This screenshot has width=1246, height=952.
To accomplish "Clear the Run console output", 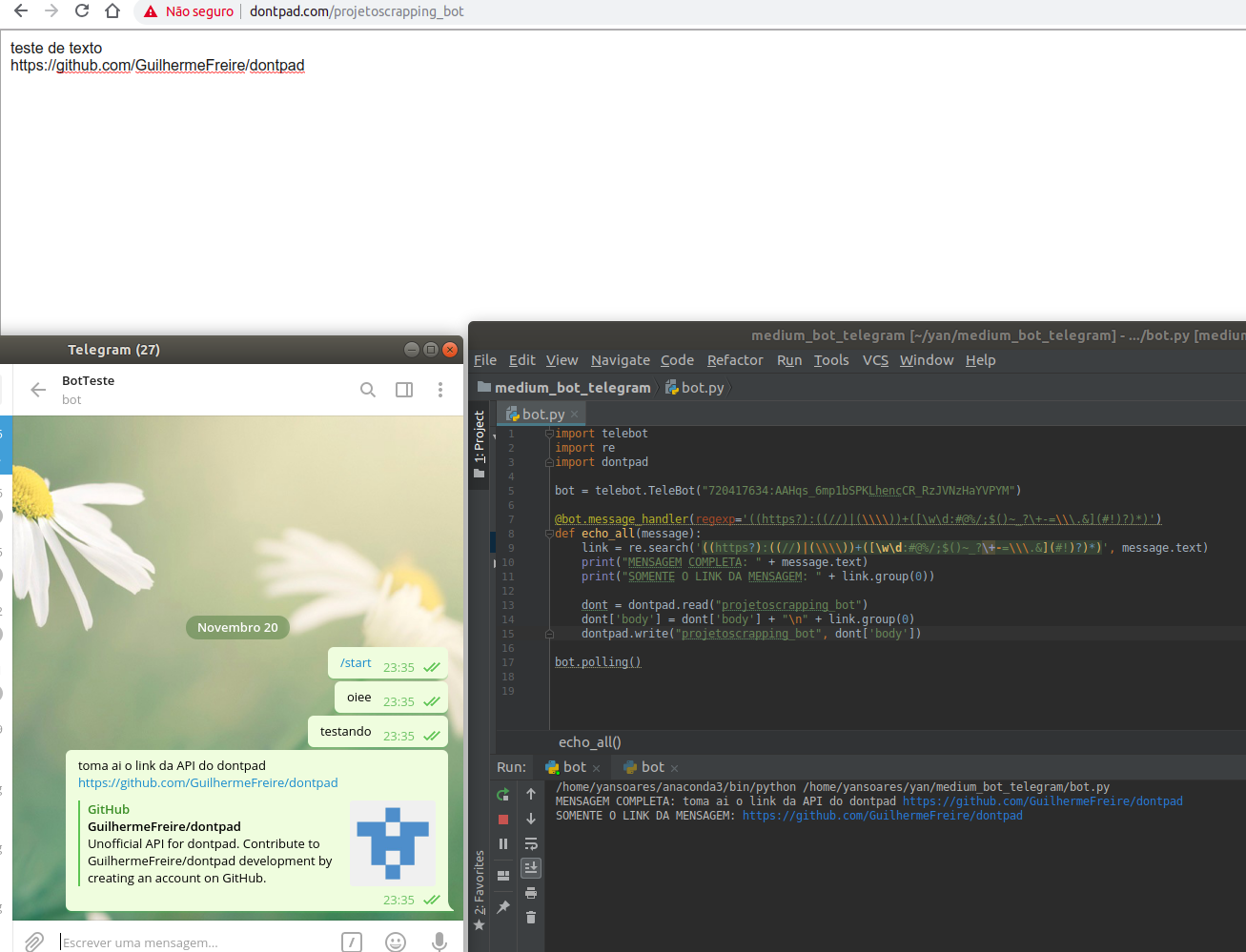I will pos(531,917).
